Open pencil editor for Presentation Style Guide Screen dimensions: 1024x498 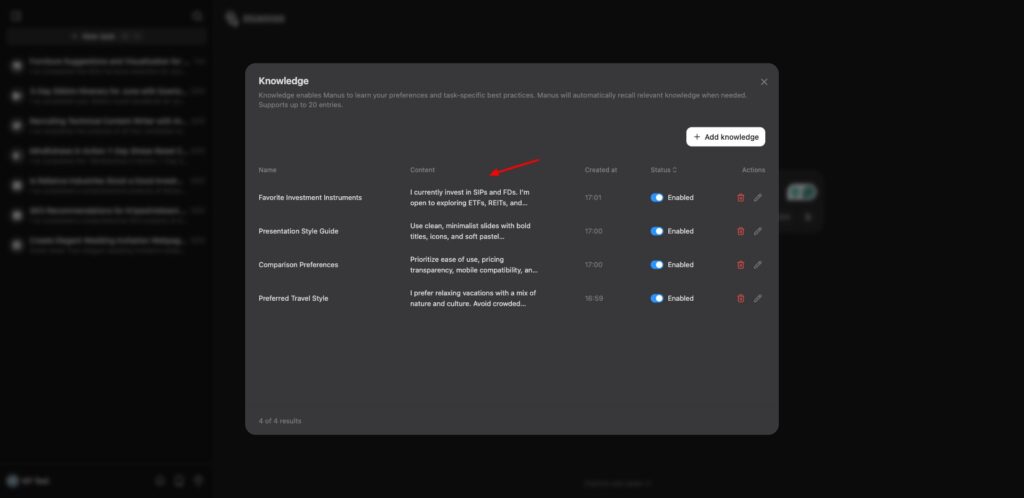click(757, 231)
